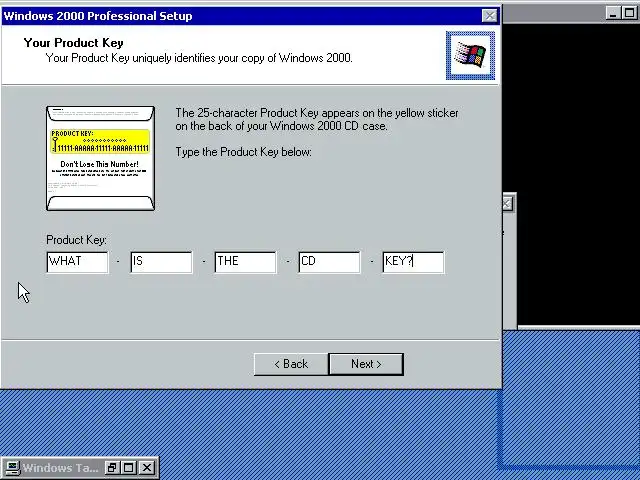Click the 'Your Product Key' heading
This screenshot has width=640, height=480.
[73, 43]
